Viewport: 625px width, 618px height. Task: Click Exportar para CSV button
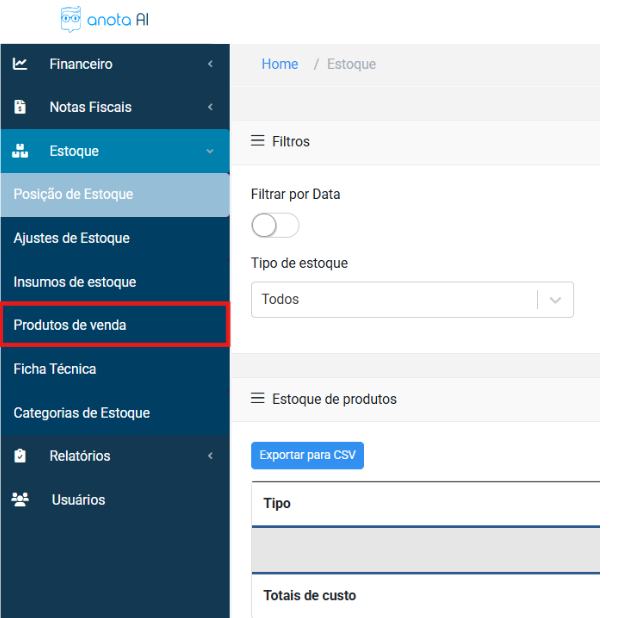click(307, 455)
